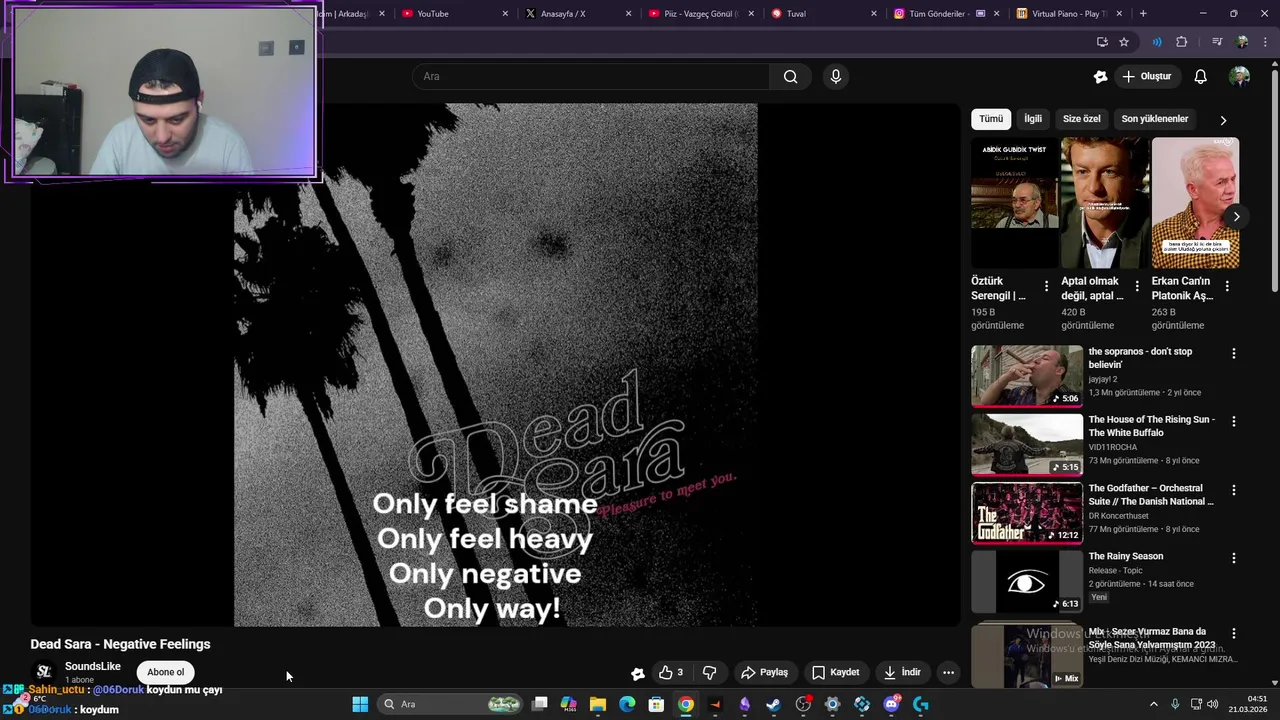1280x720 pixels.
Task: Open the Chrome profile avatar in toolbar
Action: pyautogui.click(x=1242, y=42)
